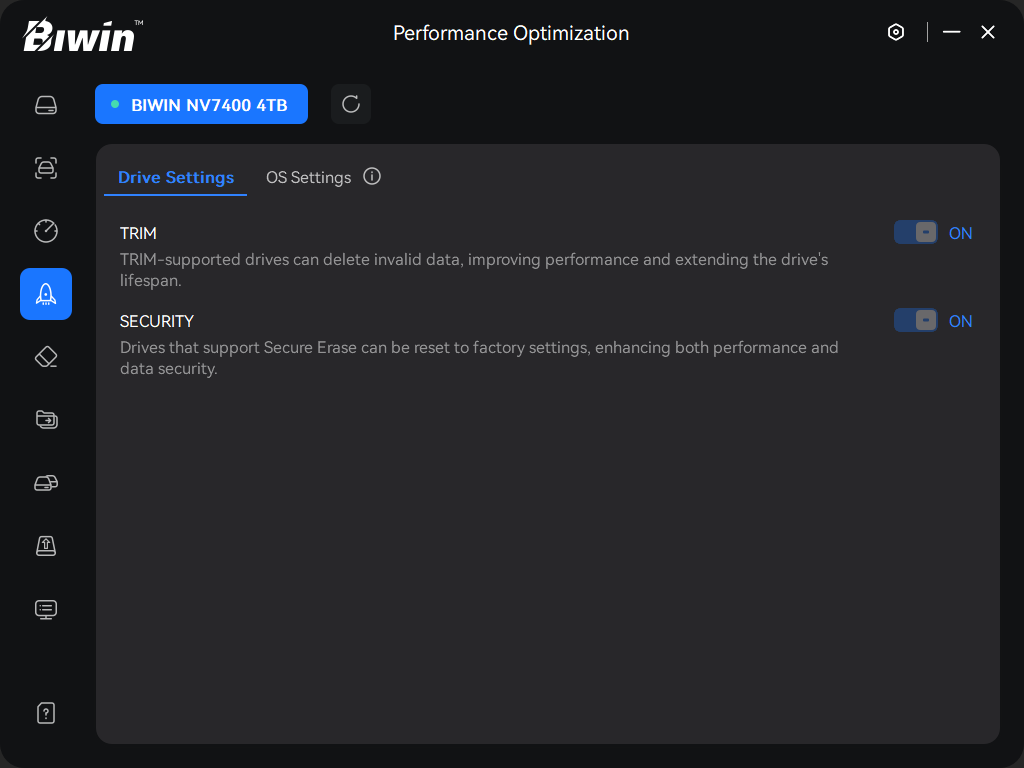Click the info icon beside OS Settings

[372, 177]
